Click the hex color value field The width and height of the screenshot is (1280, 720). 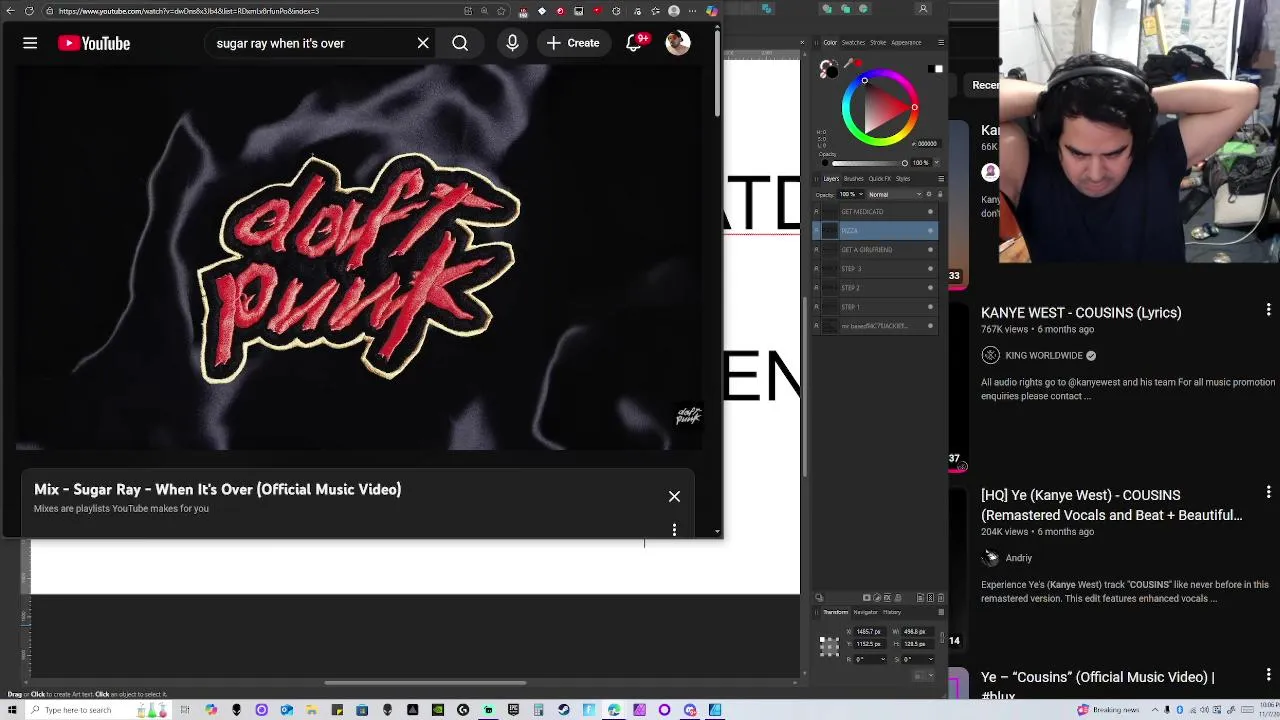pos(927,144)
